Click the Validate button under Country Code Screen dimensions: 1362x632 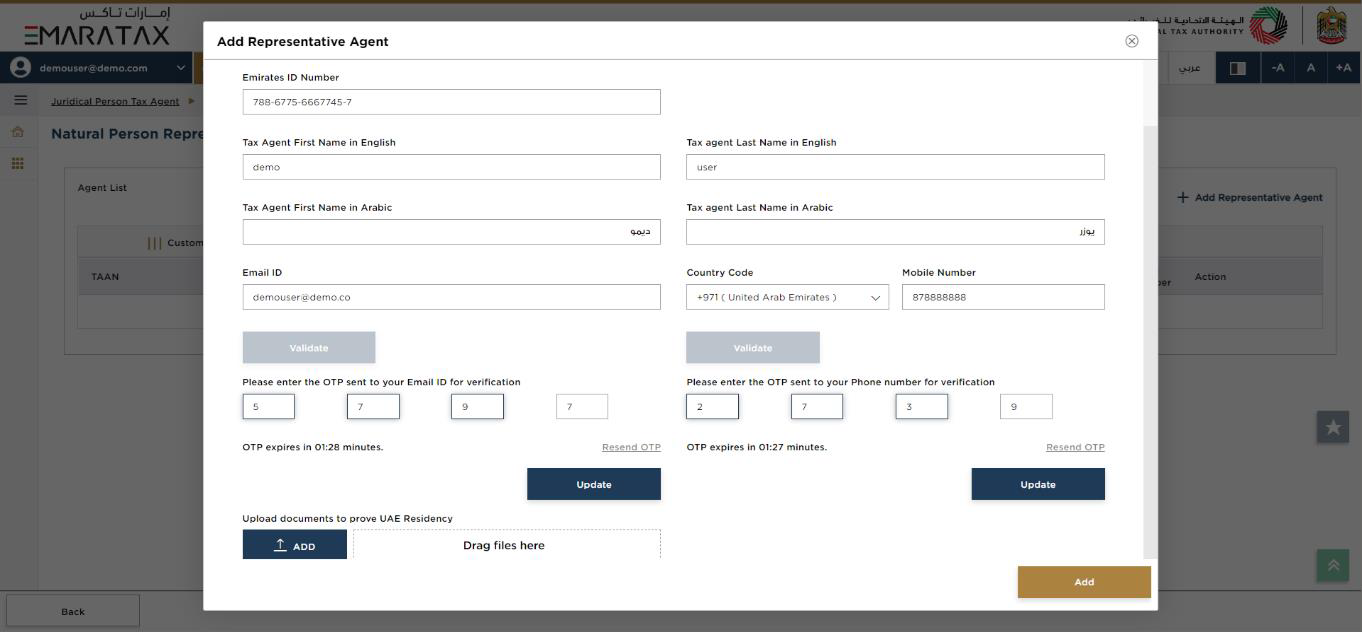(753, 348)
